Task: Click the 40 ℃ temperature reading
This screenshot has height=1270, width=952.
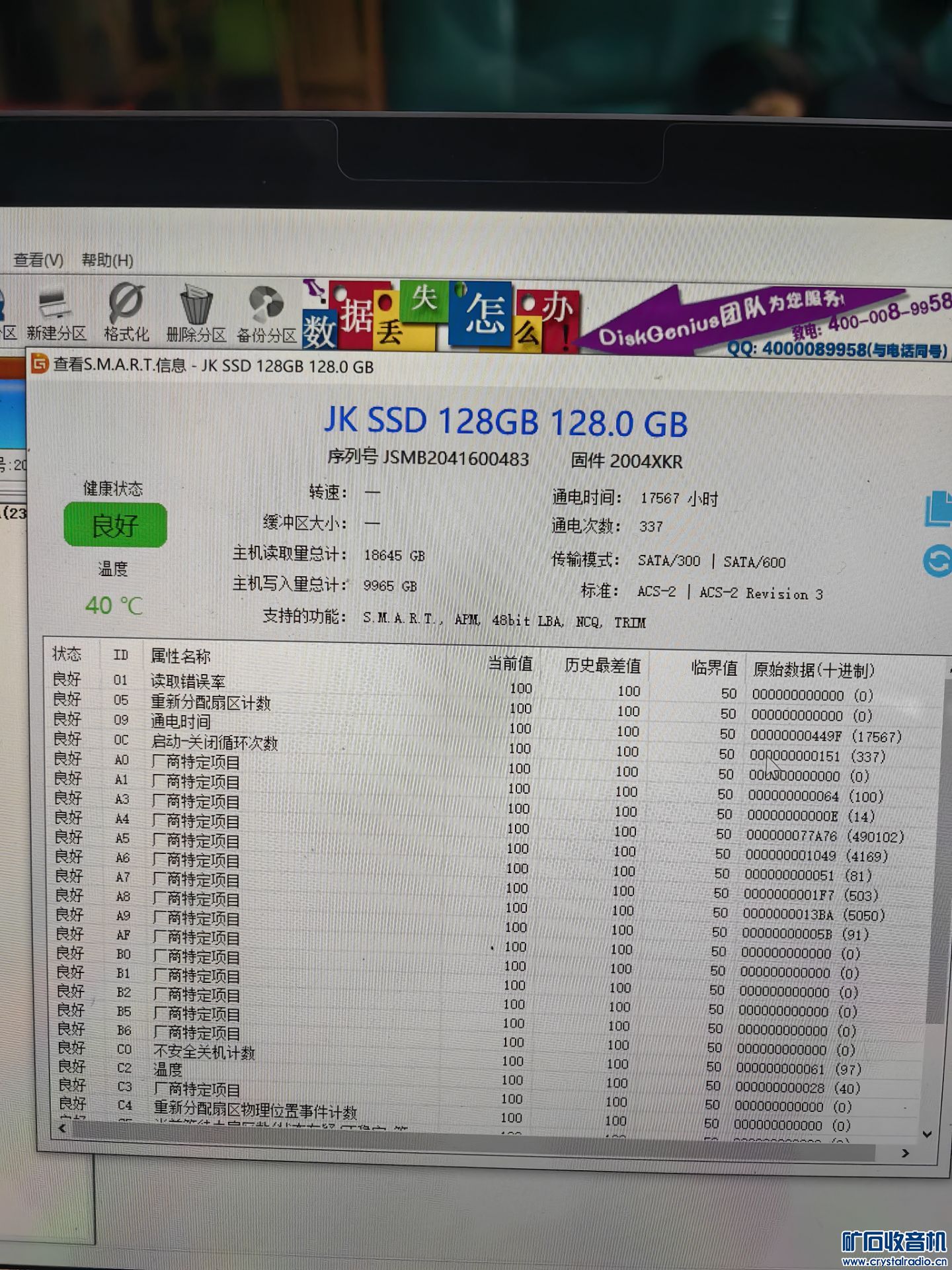Action: coord(114,605)
